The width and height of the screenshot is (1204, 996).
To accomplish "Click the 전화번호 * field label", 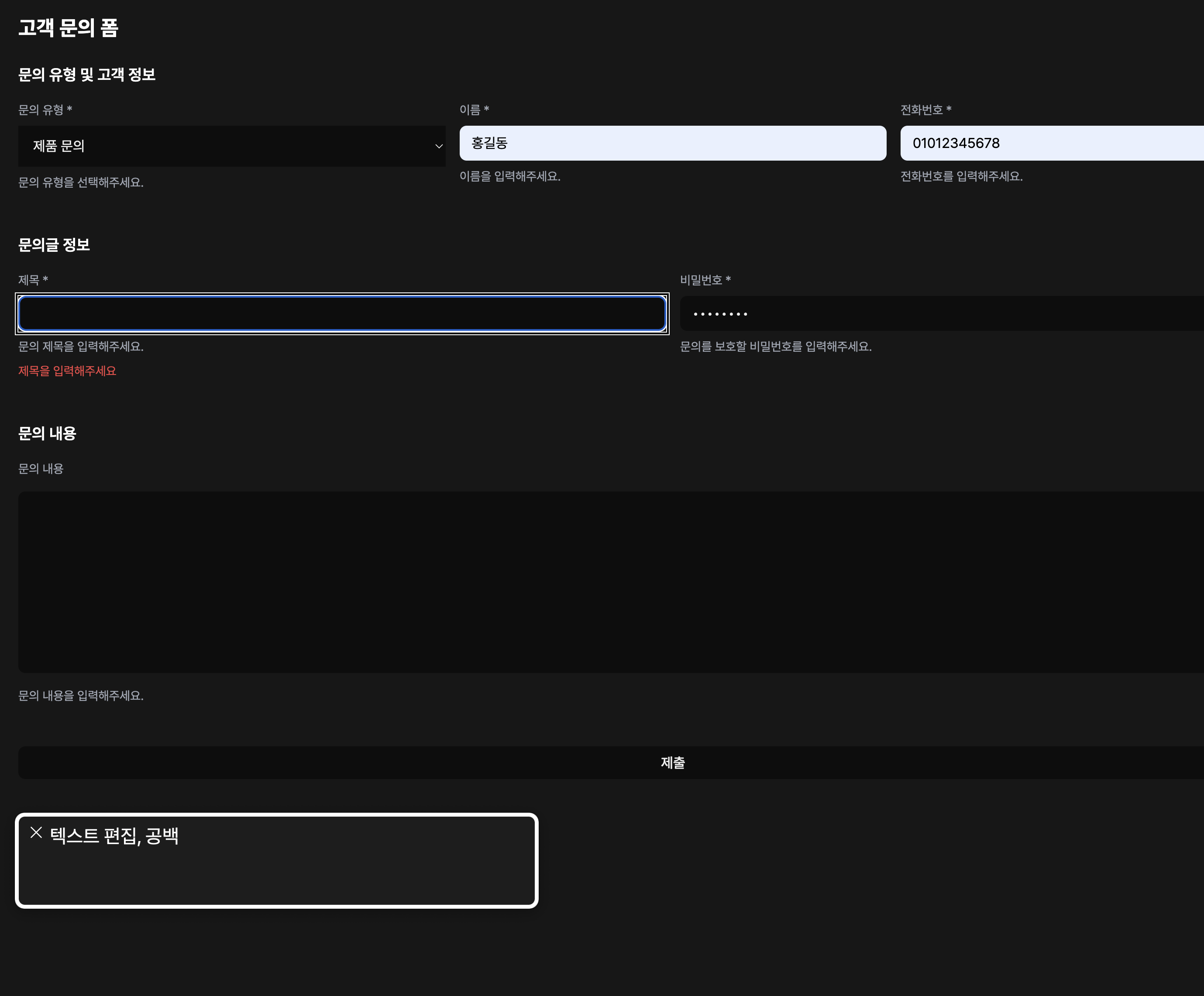I will point(925,110).
